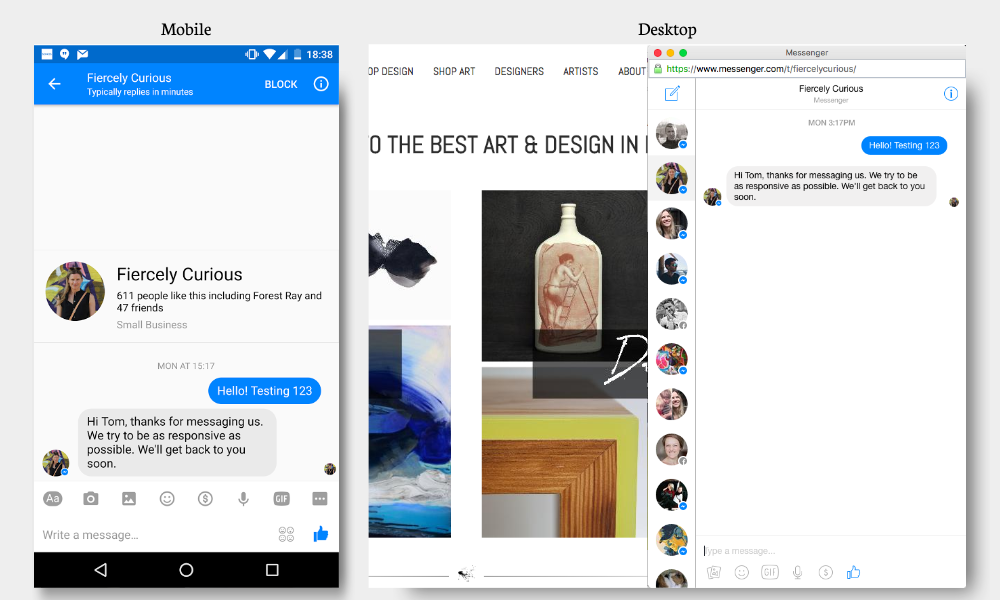Tap the dollar payment icon on mobile

[x=205, y=499]
